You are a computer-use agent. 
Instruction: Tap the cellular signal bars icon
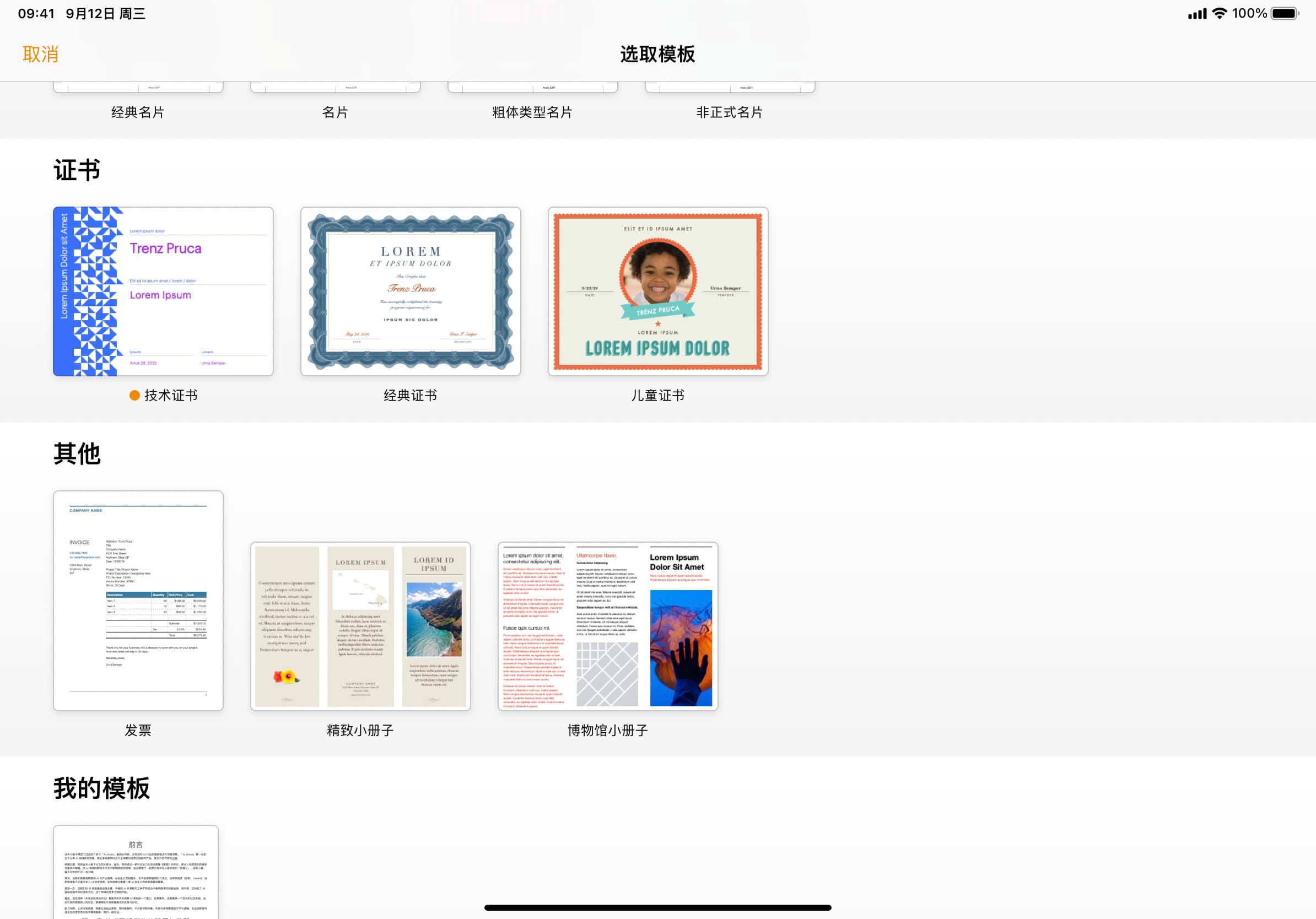click(1198, 14)
